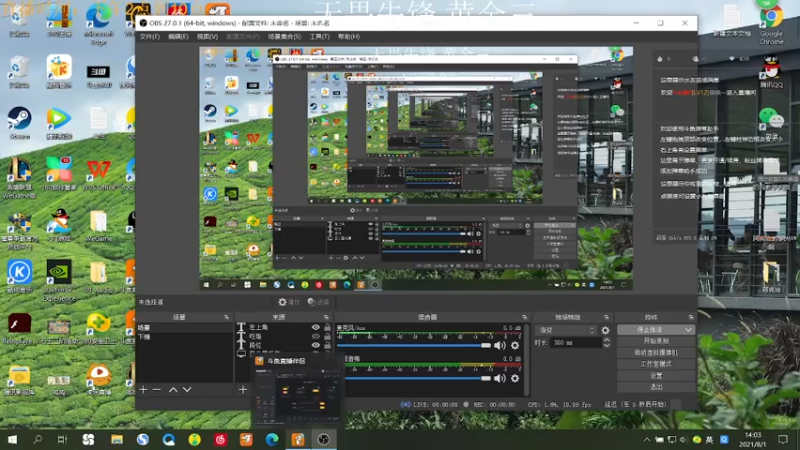Toggle lock on the 吃饭 source

327,336
